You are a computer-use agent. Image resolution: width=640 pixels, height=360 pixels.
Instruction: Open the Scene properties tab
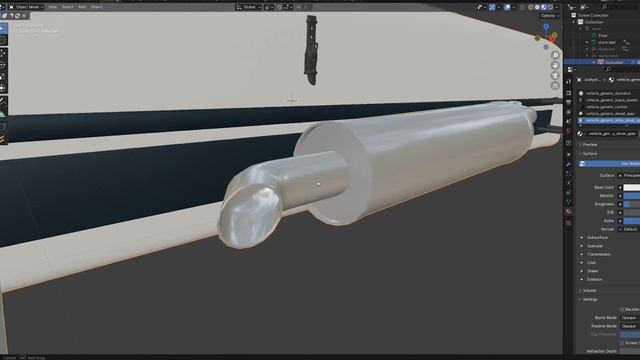[x=569, y=121]
